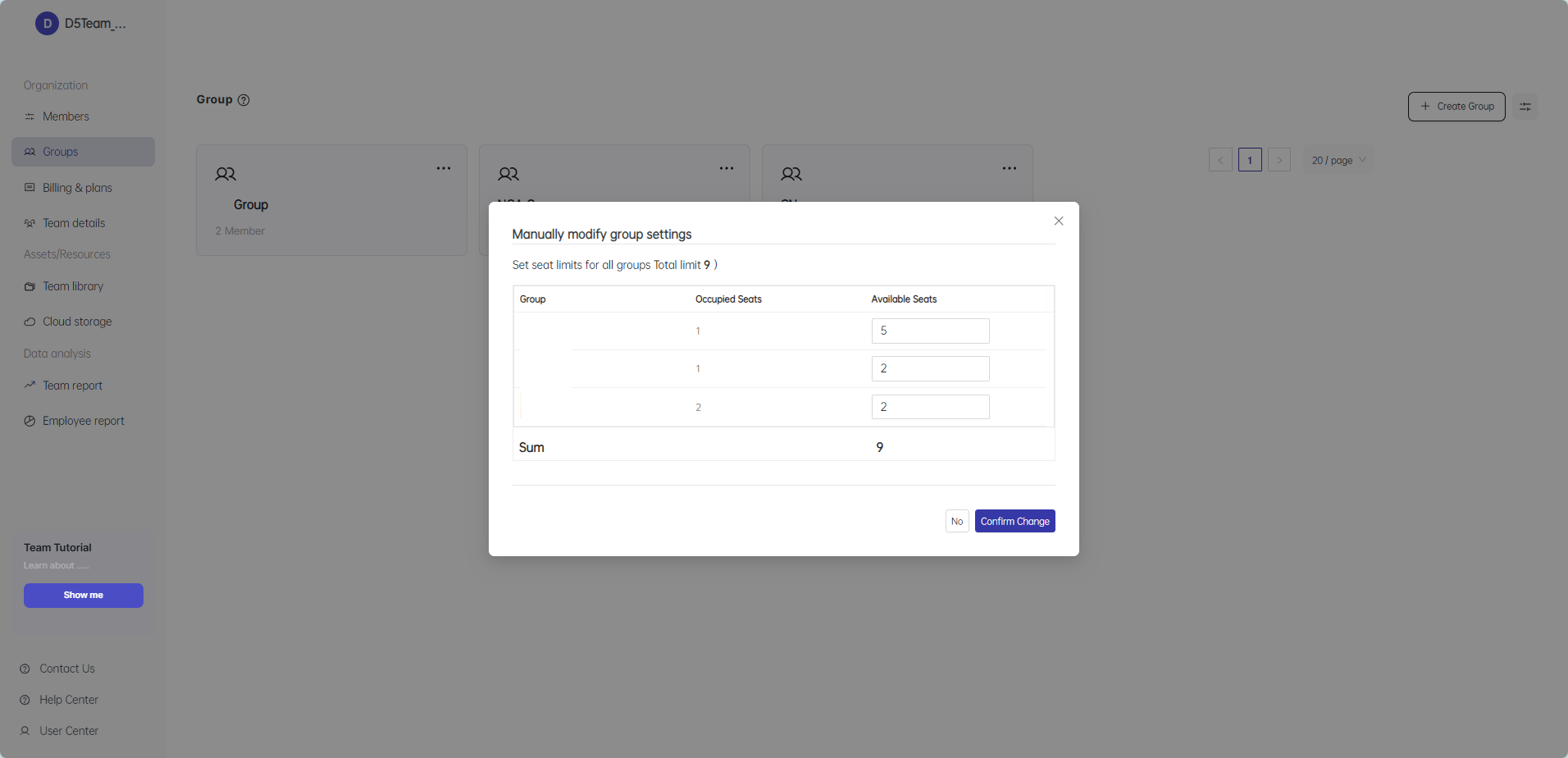Click the help icon beside Group heading

click(244, 100)
